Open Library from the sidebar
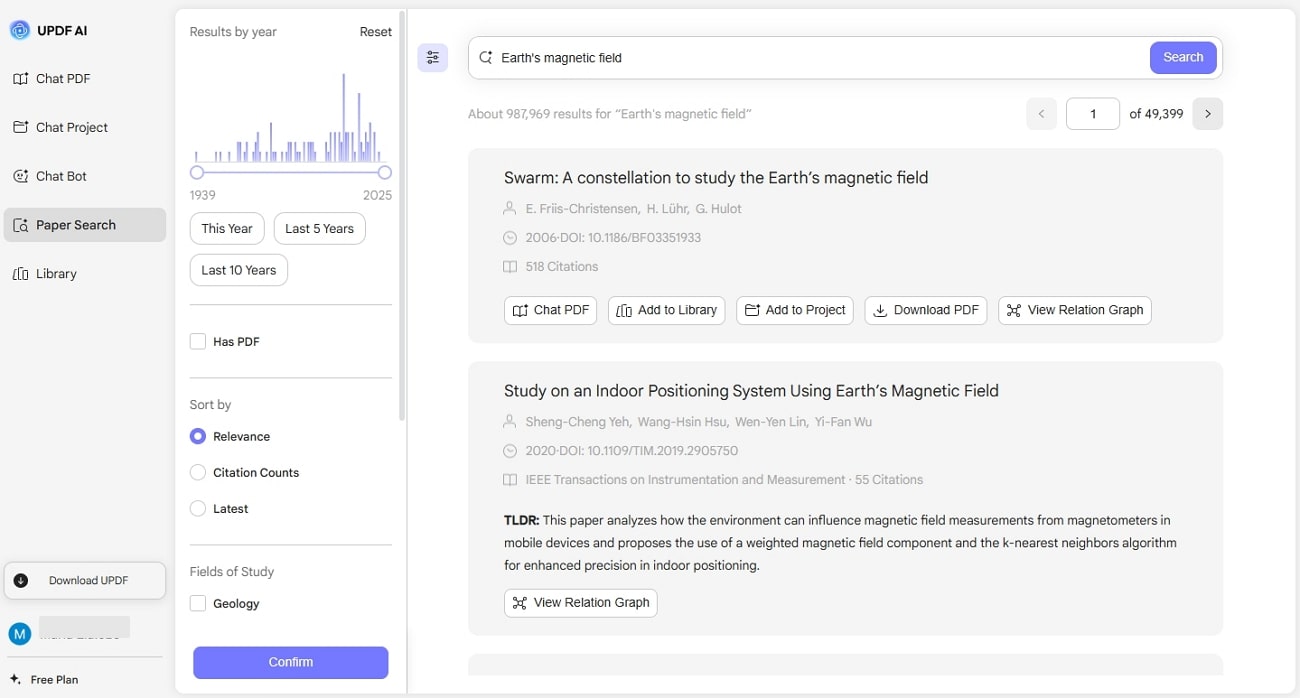1300x698 pixels. (85, 274)
